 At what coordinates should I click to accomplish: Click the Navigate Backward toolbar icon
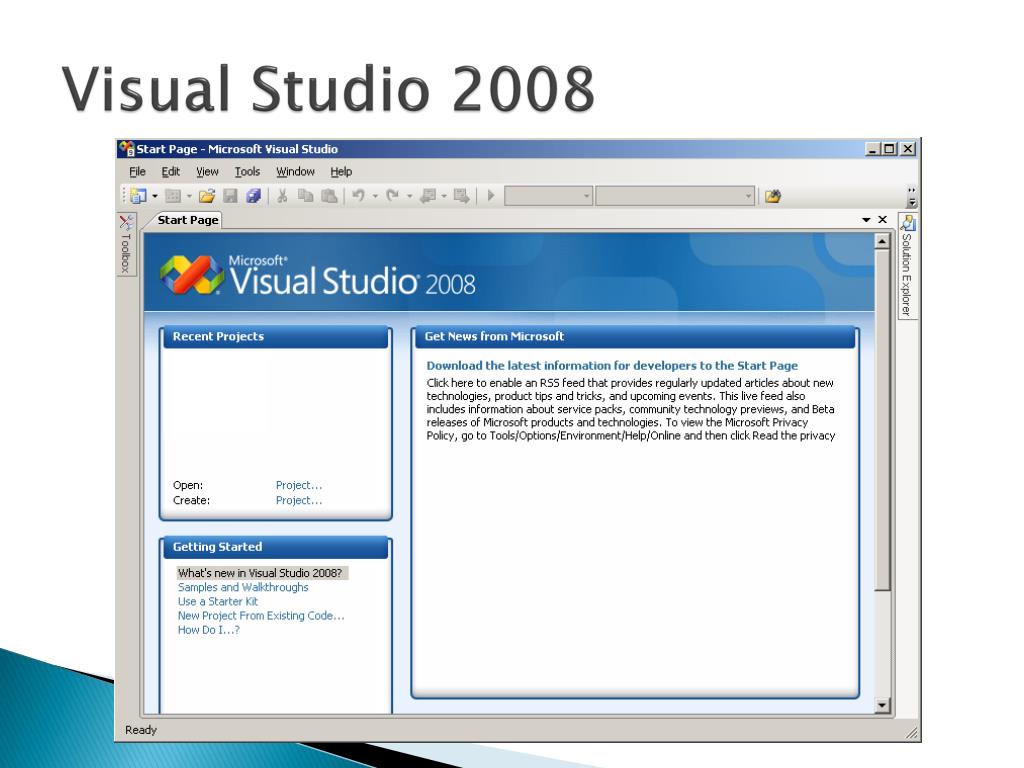tap(428, 195)
